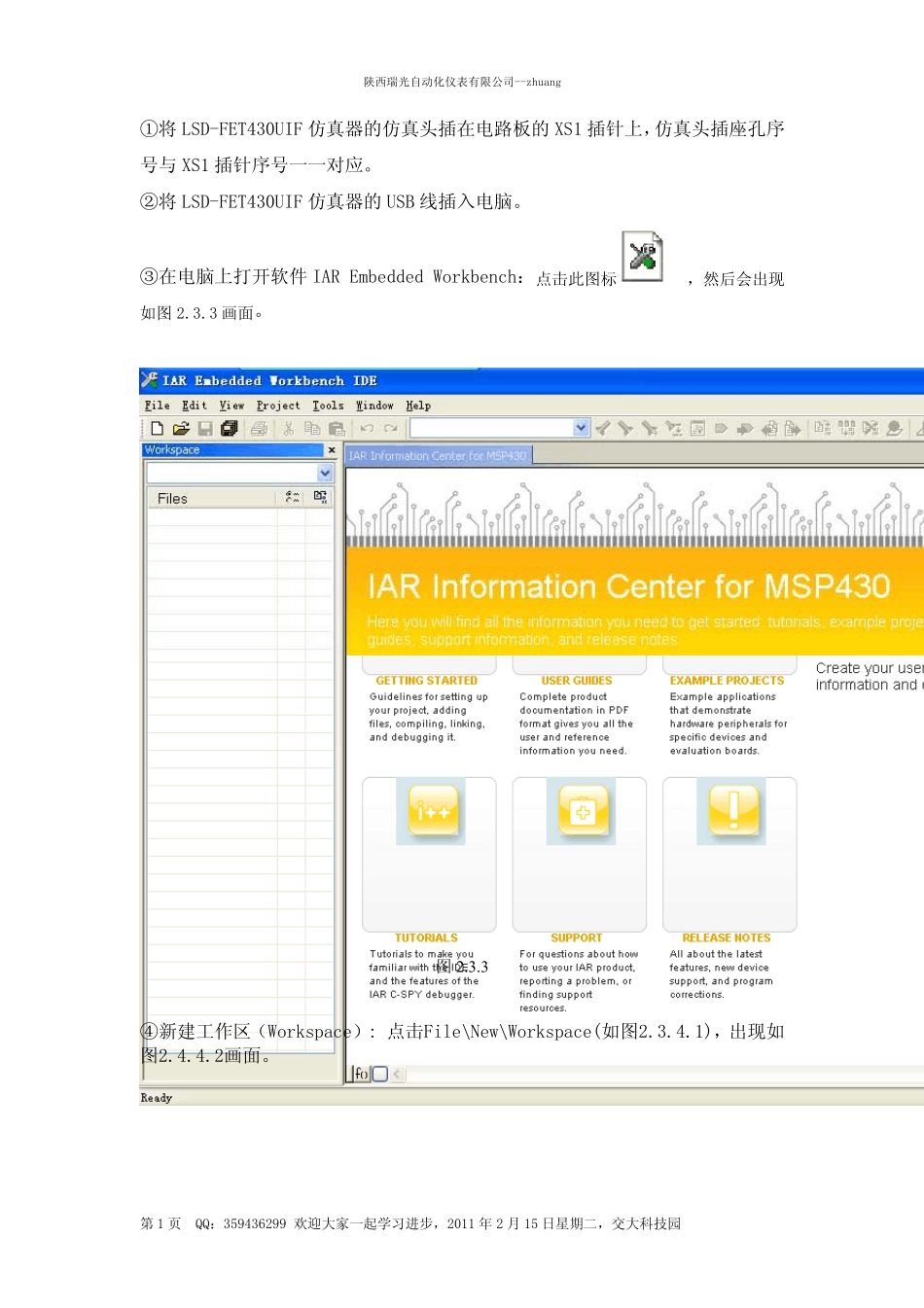
Task: Click the Stop Build icon
Action: point(871,428)
